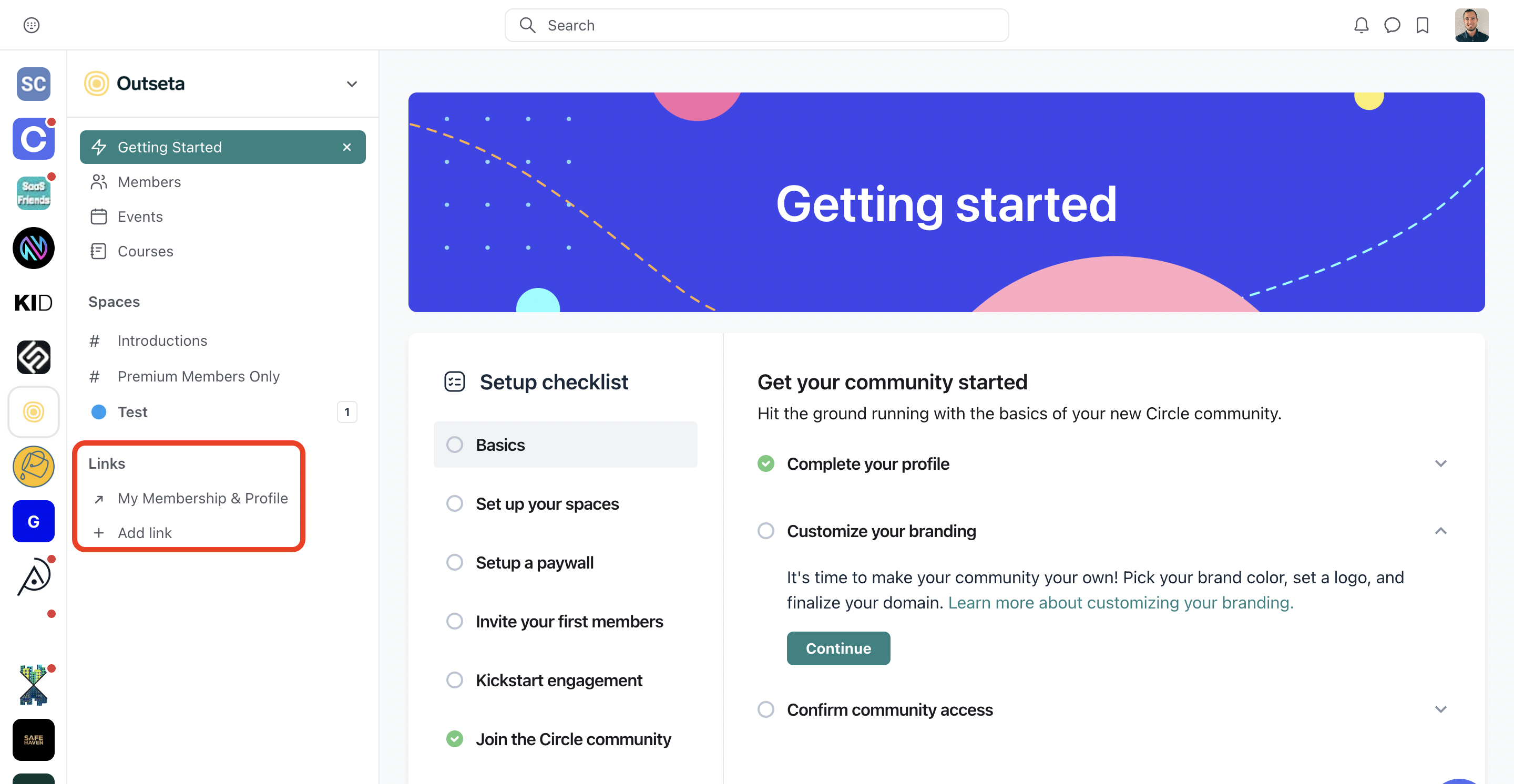Open the SC community switcher icon
Viewport: 1514px width, 784px height.
tap(34, 84)
